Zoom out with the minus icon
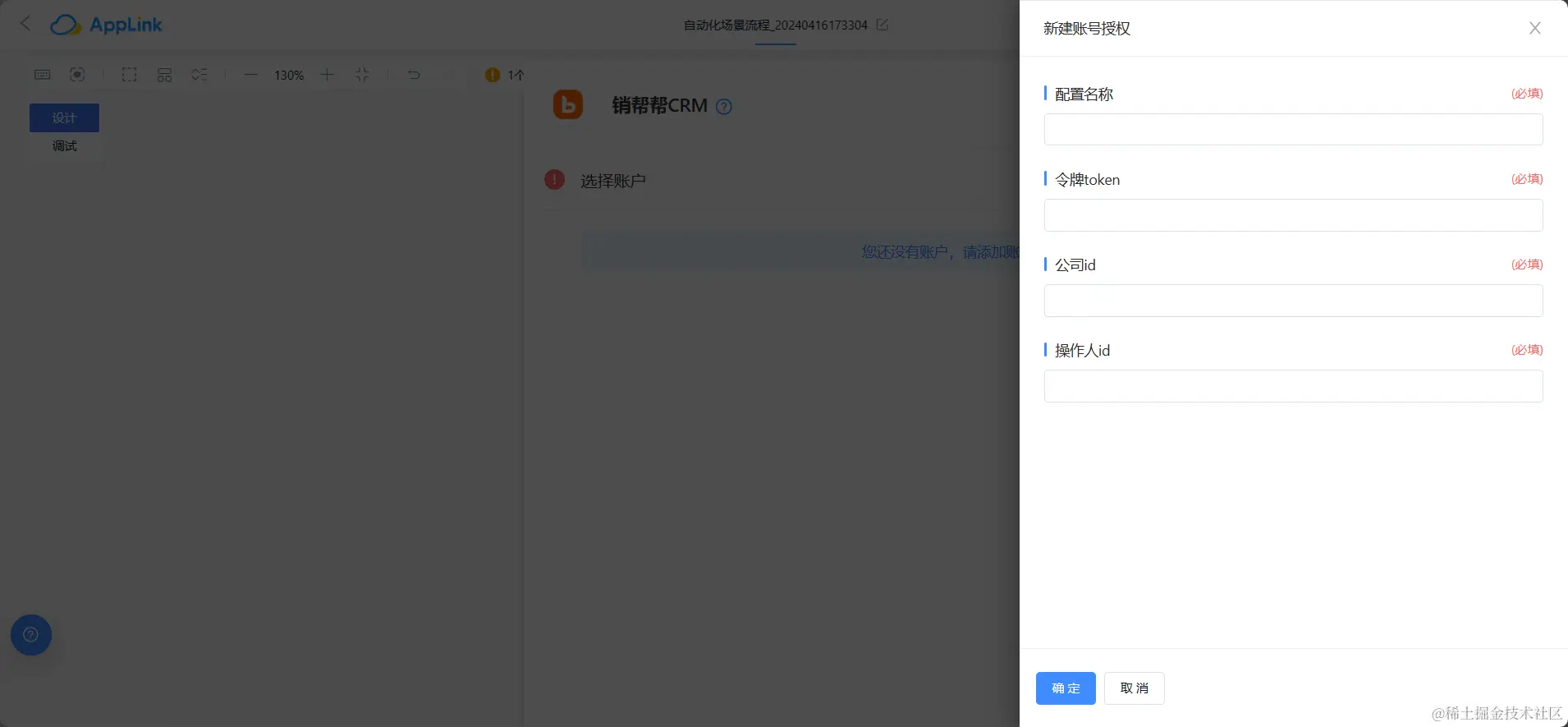1568x727 pixels. coord(251,75)
